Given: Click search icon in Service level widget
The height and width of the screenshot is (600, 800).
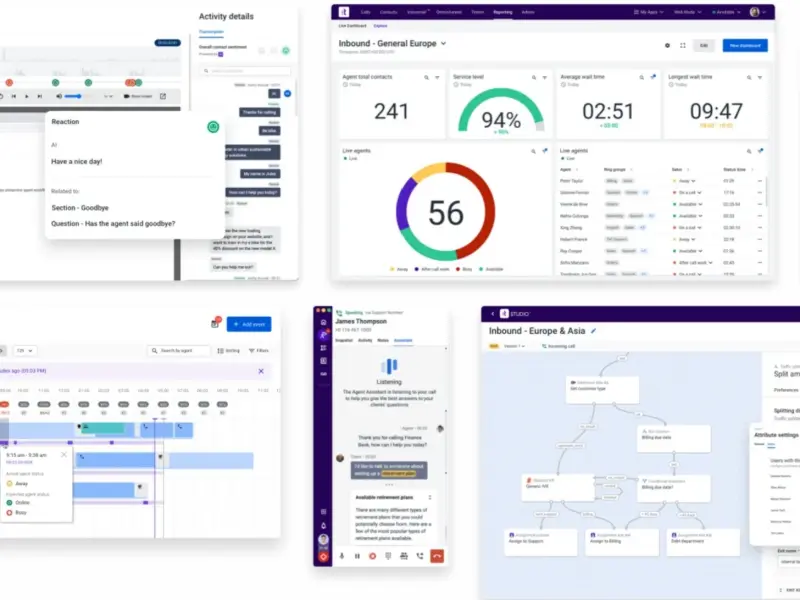Looking at the screenshot, I should click(x=534, y=78).
